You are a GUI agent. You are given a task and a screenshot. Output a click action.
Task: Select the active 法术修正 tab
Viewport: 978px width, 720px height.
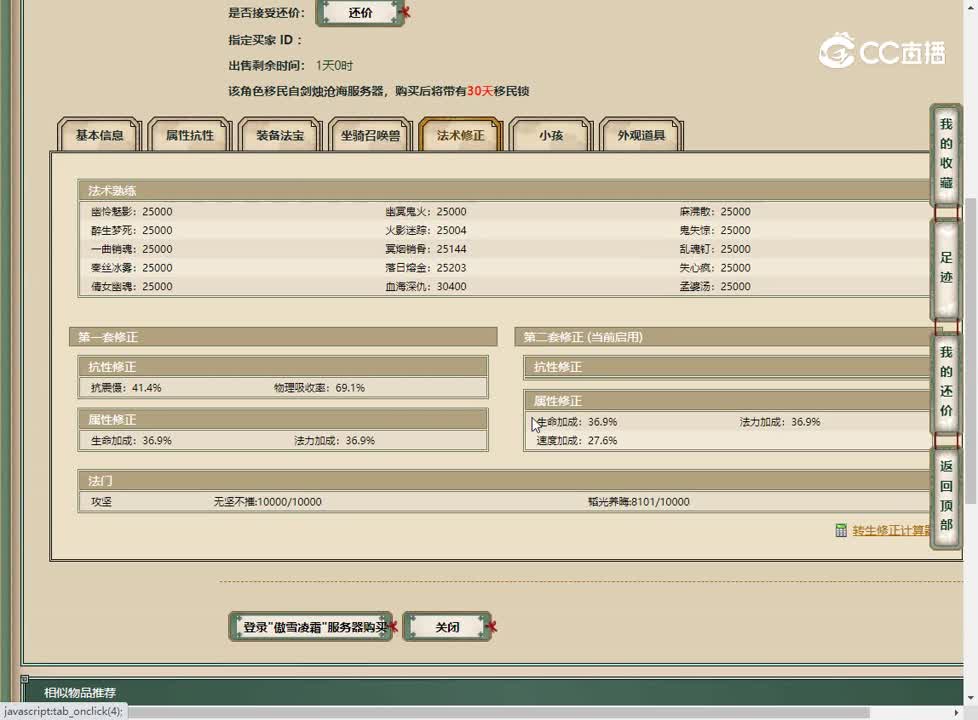(461, 135)
